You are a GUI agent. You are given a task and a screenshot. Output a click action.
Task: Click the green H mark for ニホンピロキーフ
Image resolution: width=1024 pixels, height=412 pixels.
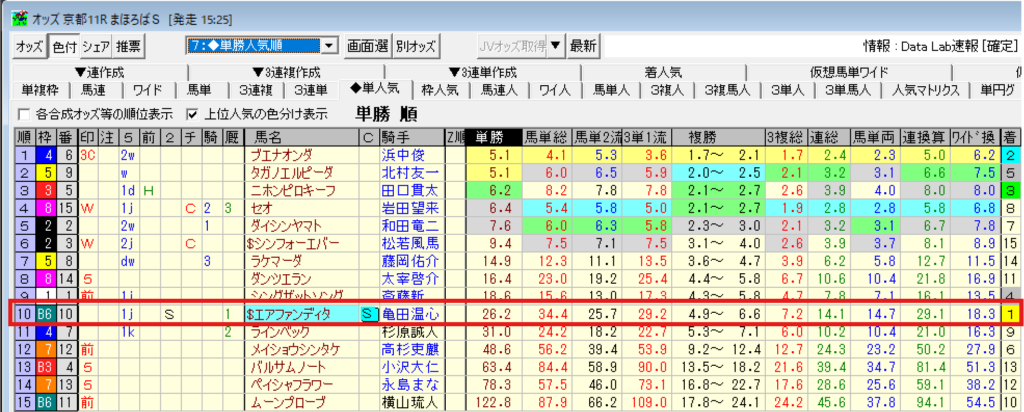(x=148, y=190)
